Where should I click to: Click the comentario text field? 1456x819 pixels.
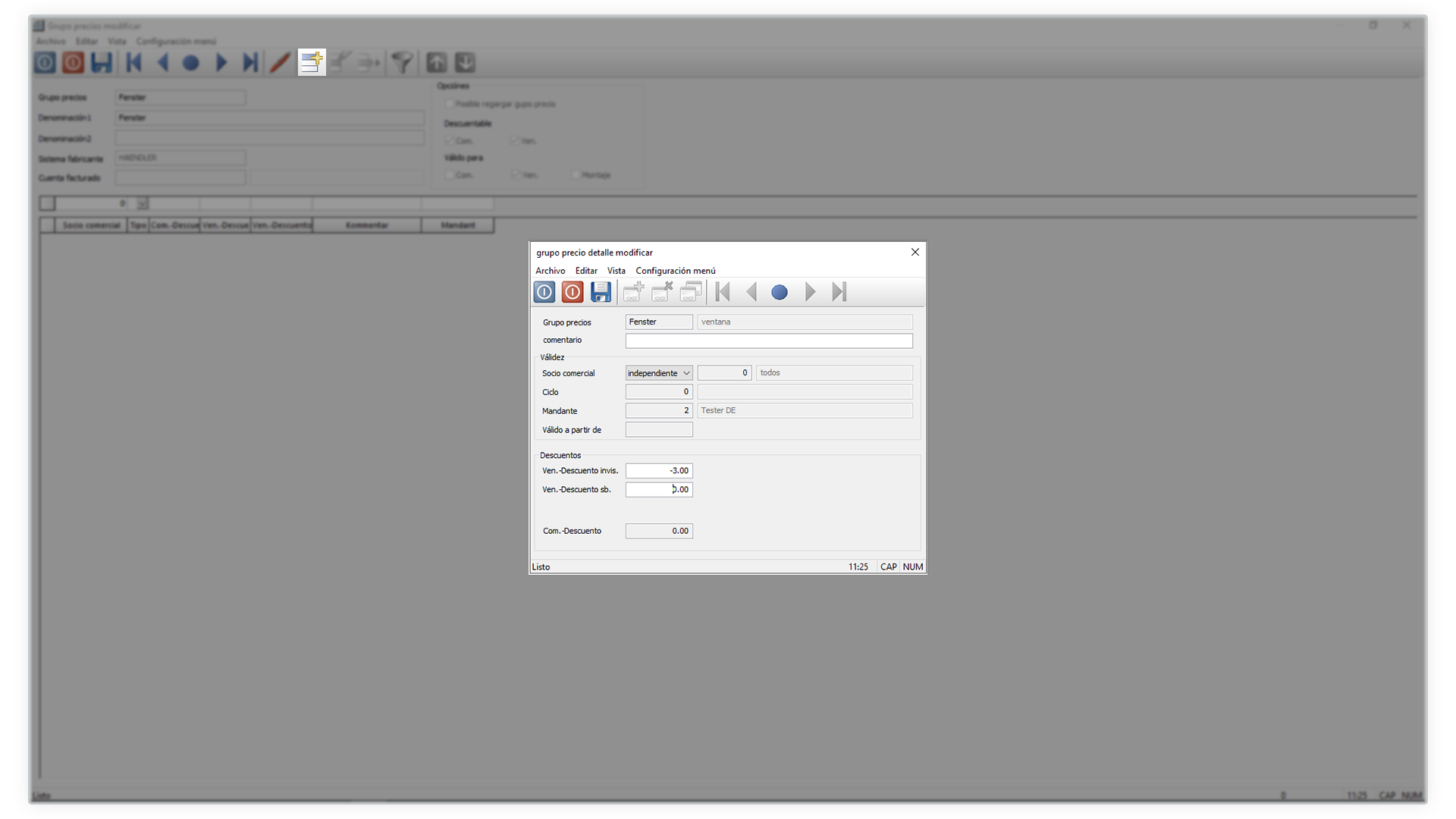click(x=768, y=340)
